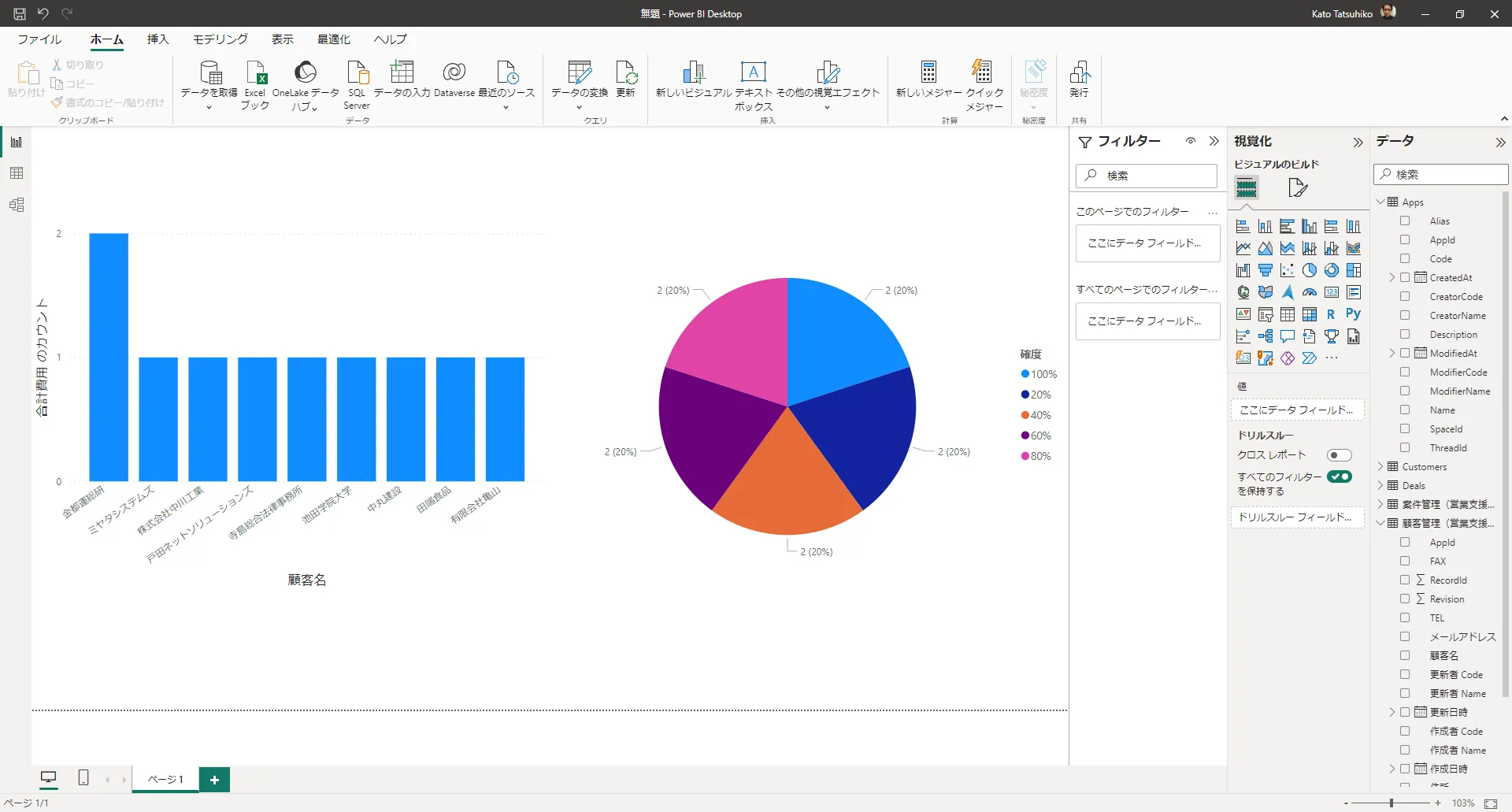The image size is (1512, 812).
Task: Select the slicer visual icon
Action: coord(1266,314)
